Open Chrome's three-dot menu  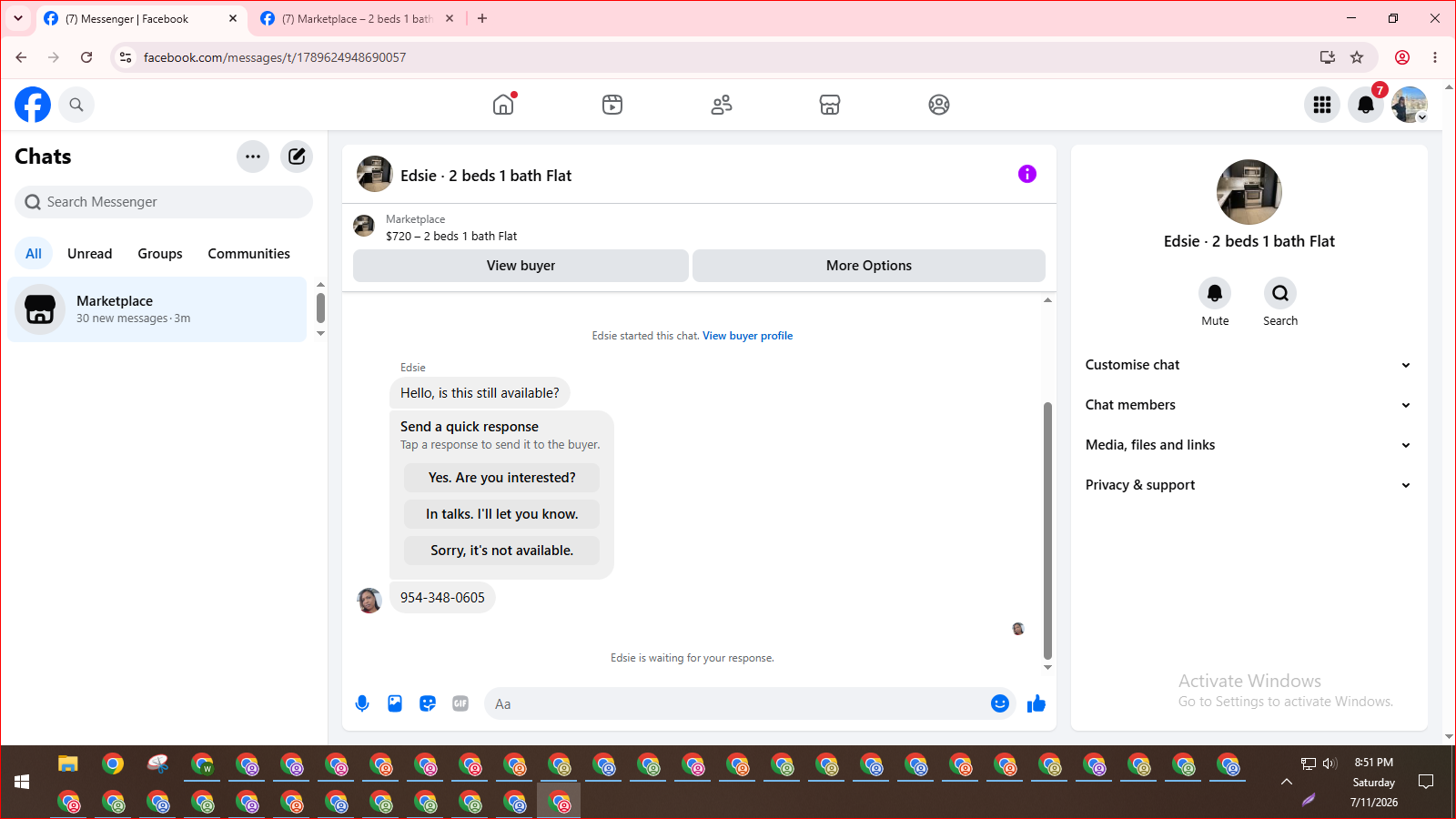pyautogui.click(x=1435, y=57)
